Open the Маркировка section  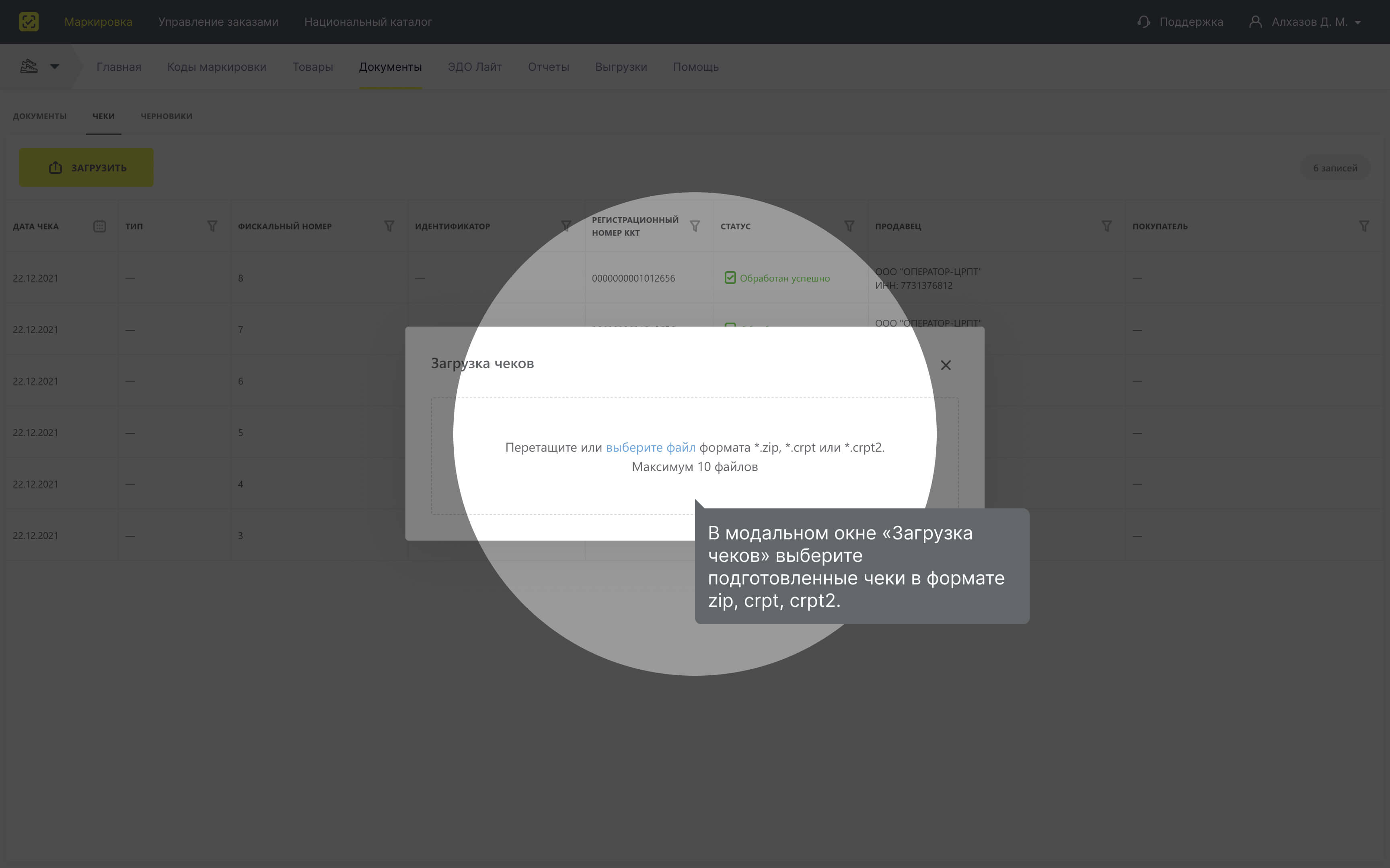[98, 22]
